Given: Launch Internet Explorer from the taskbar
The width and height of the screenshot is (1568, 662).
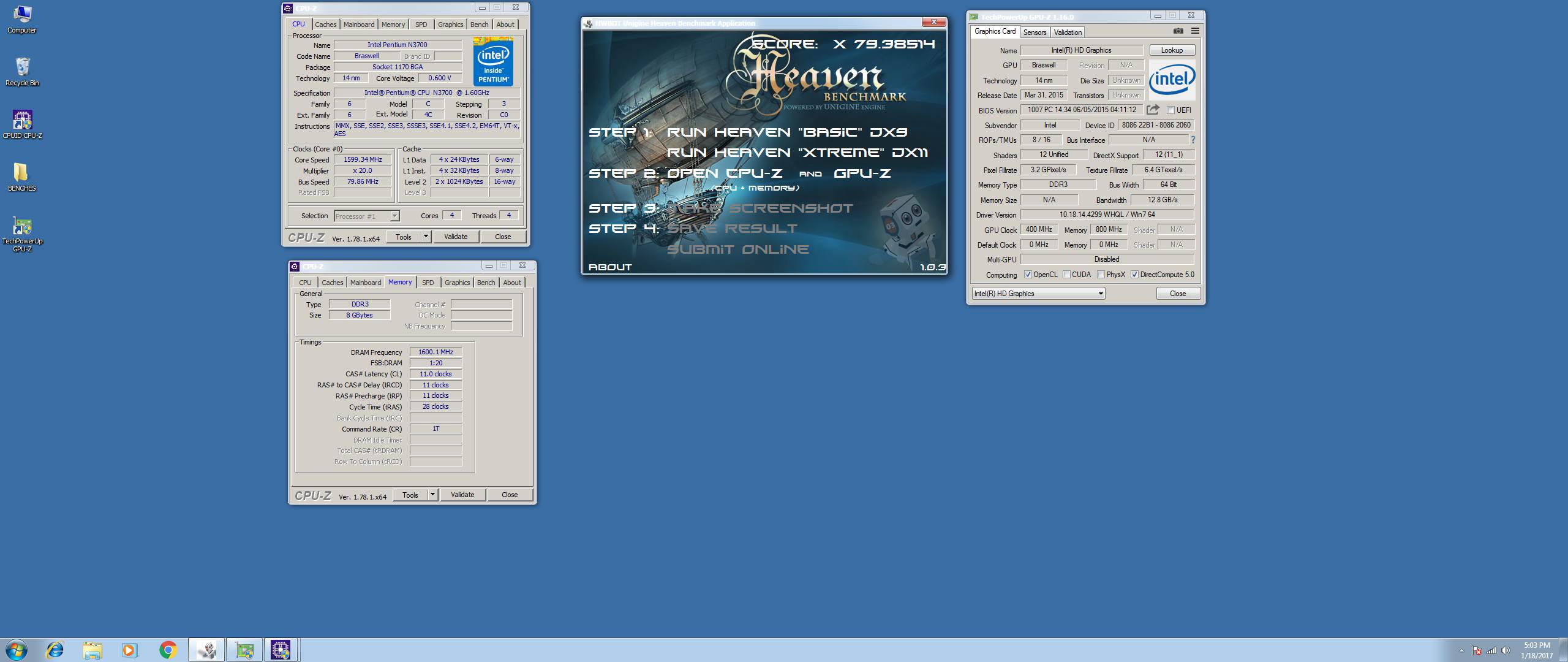Looking at the screenshot, I should (x=55, y=650).
